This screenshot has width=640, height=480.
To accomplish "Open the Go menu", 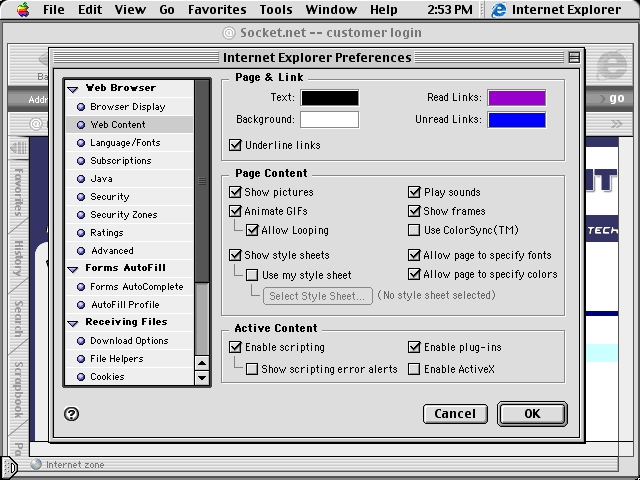I will click(167, 9).
